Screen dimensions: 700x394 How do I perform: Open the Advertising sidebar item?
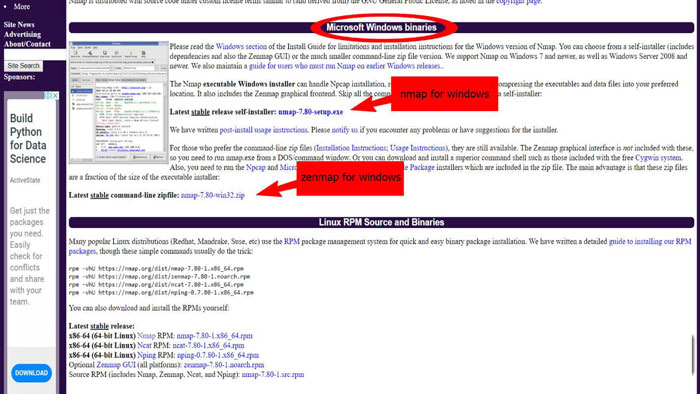[x=22, y=34]
